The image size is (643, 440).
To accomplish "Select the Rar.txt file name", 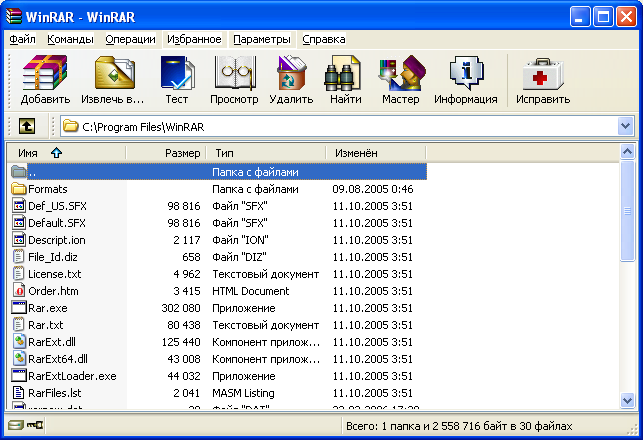I will (x=46, y=325).
